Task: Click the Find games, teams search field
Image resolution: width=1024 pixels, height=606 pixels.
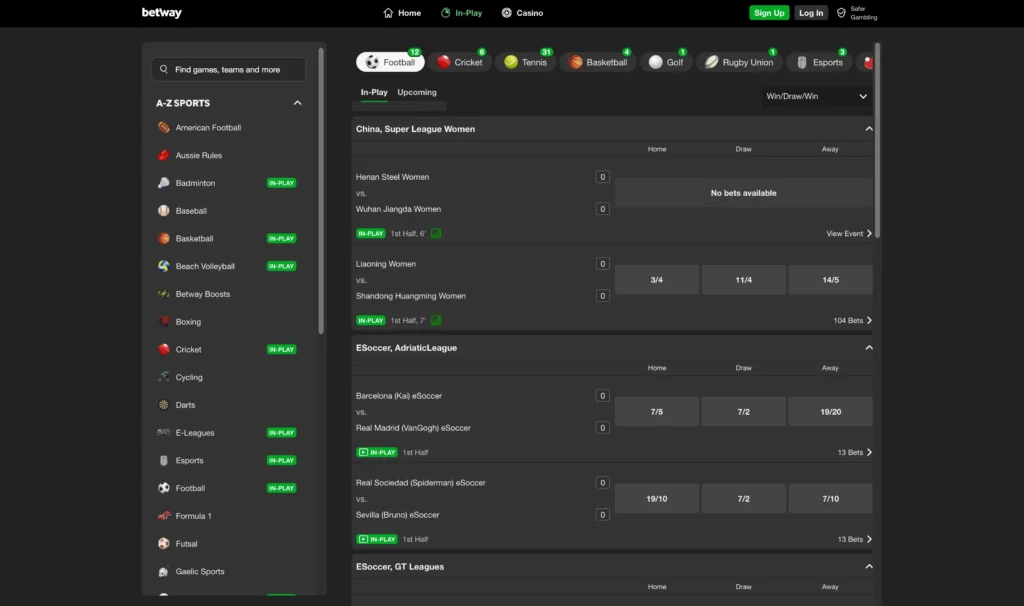Action: click(229, 70)
